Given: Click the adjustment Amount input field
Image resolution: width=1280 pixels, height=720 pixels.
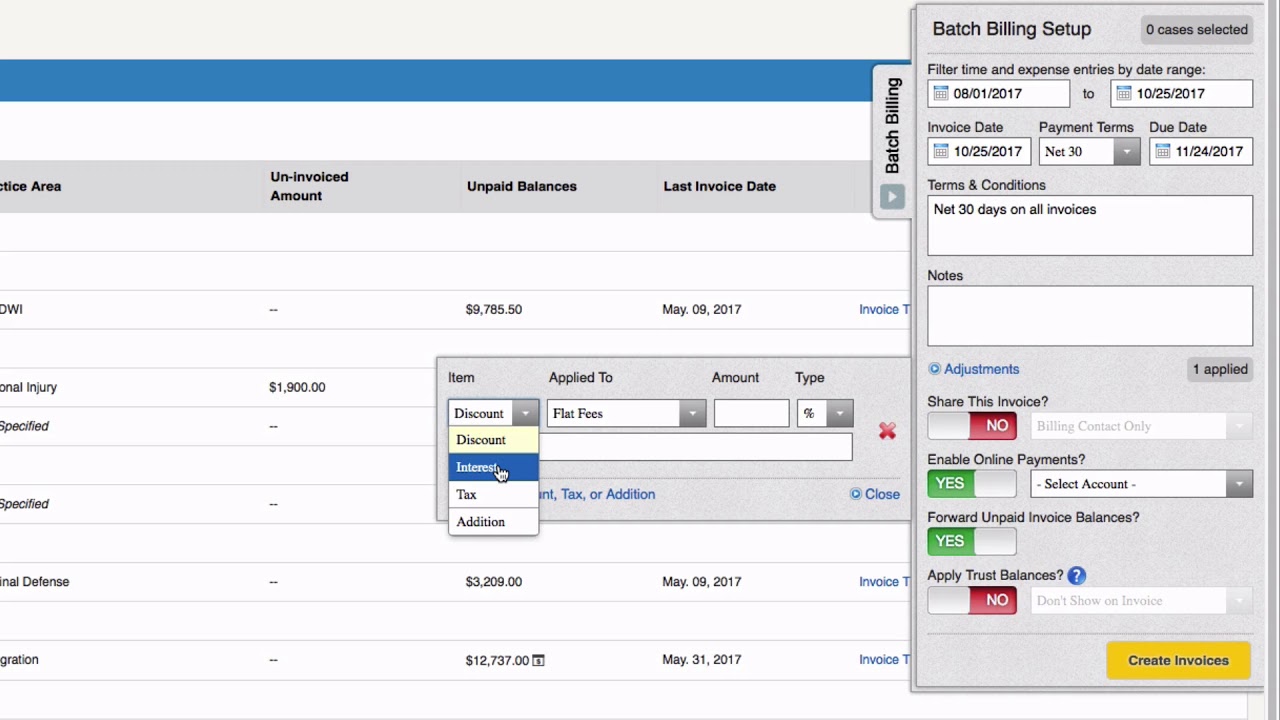Looking at the screenshot, I should pyautogui.click(x=751, y=414).
